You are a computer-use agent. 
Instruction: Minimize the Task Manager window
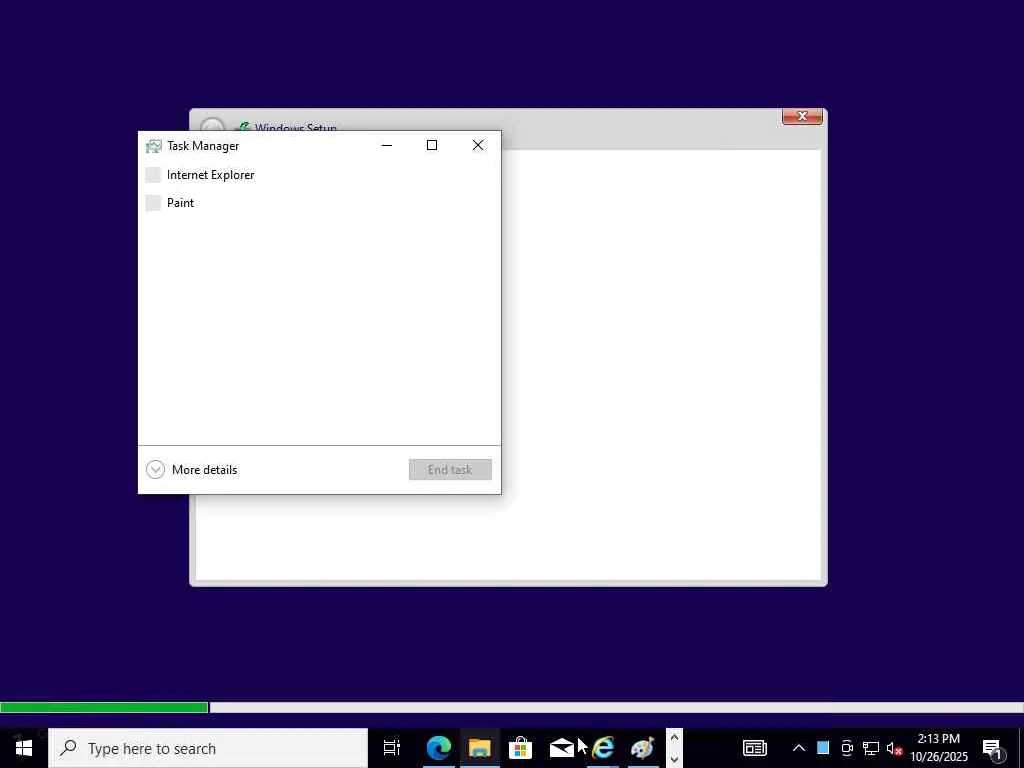tap(387, 145)
